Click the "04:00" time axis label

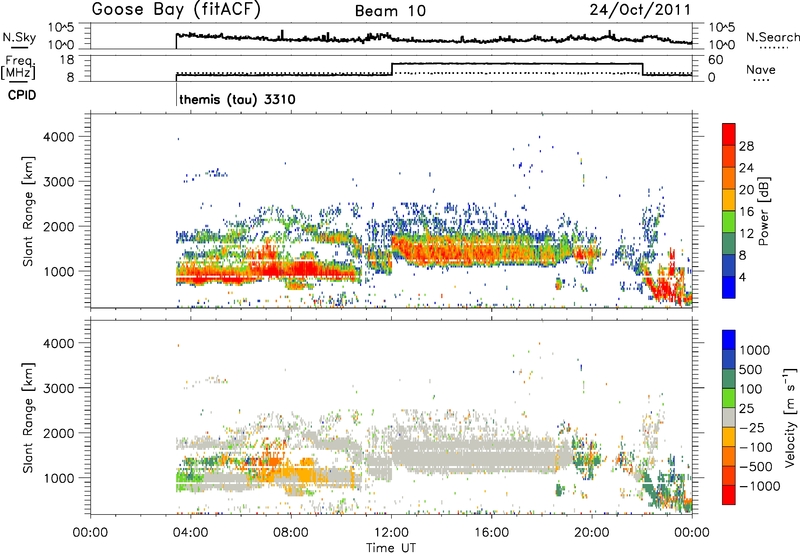(x=190, y=533)
